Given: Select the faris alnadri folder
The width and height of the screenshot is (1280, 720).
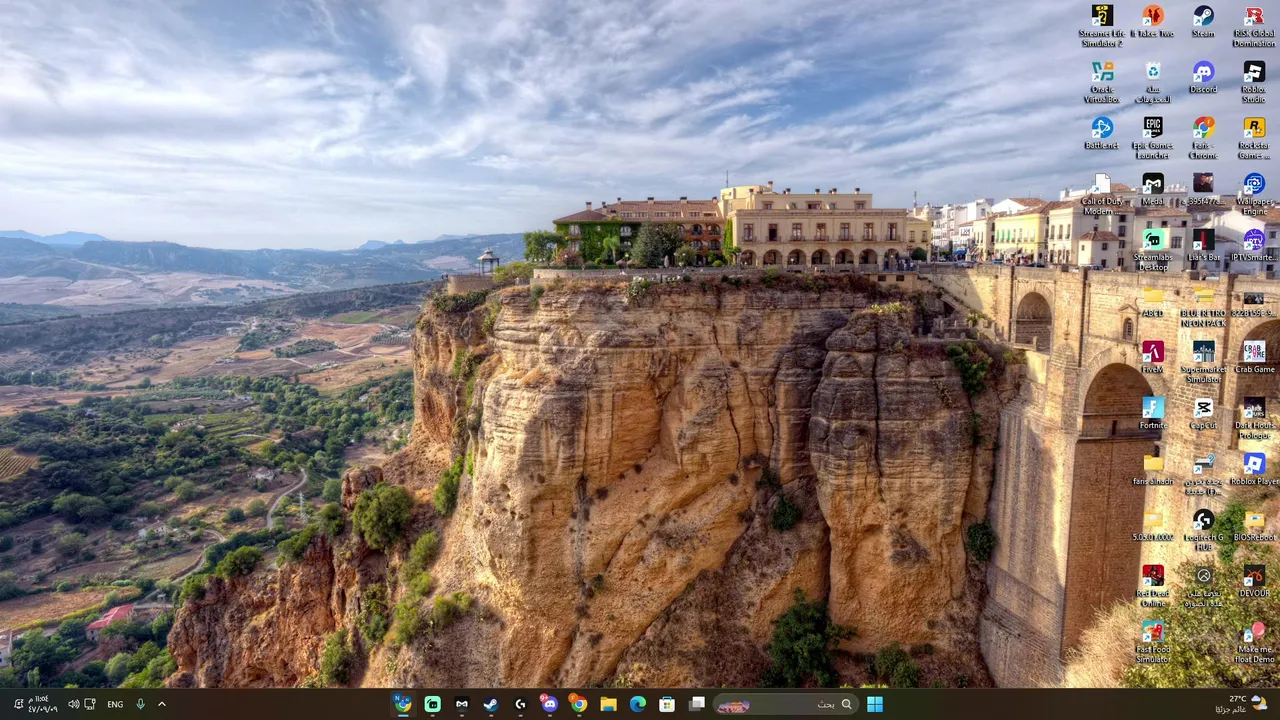Looking at the screenshot, I should (x=1153, y=470).
